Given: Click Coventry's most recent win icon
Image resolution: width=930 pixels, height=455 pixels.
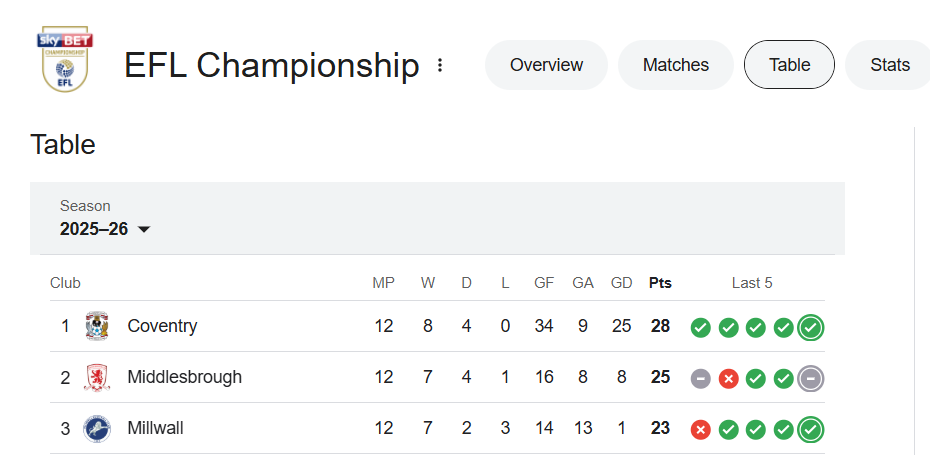Looking at the screenshot, I should click(811, 327).
